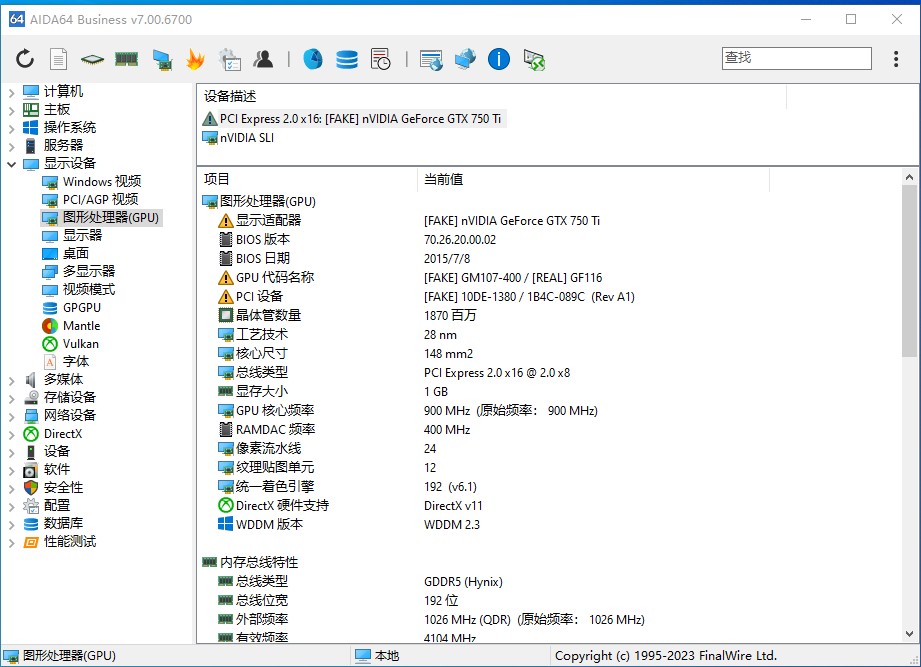Image resolution: width=921 pixels, height=667 pixels.
Task: Select 视频模式 in the tree
Action: 78,290
